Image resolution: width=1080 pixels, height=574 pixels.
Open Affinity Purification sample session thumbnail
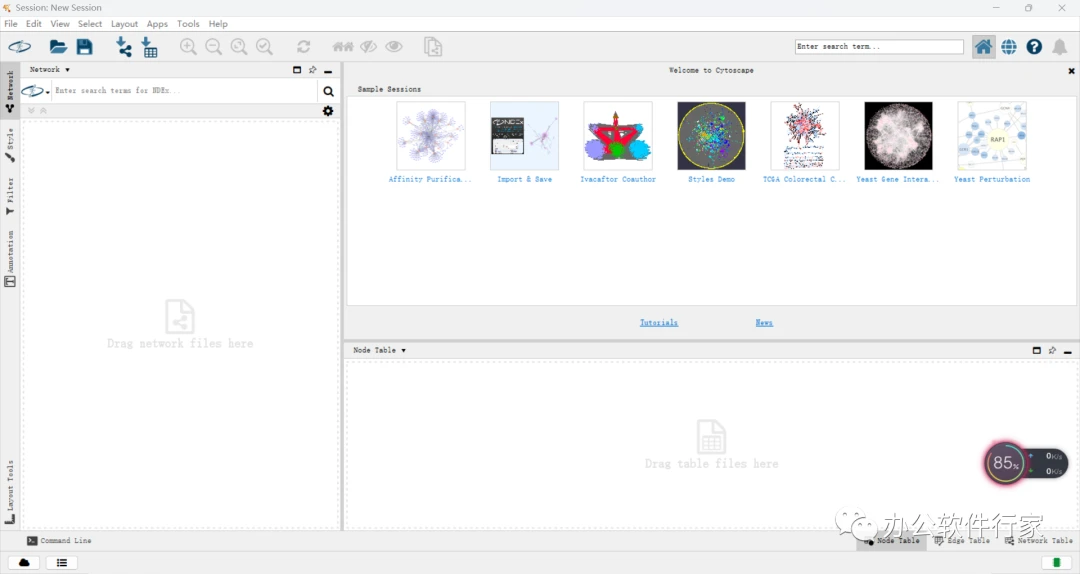pos(430,136)
